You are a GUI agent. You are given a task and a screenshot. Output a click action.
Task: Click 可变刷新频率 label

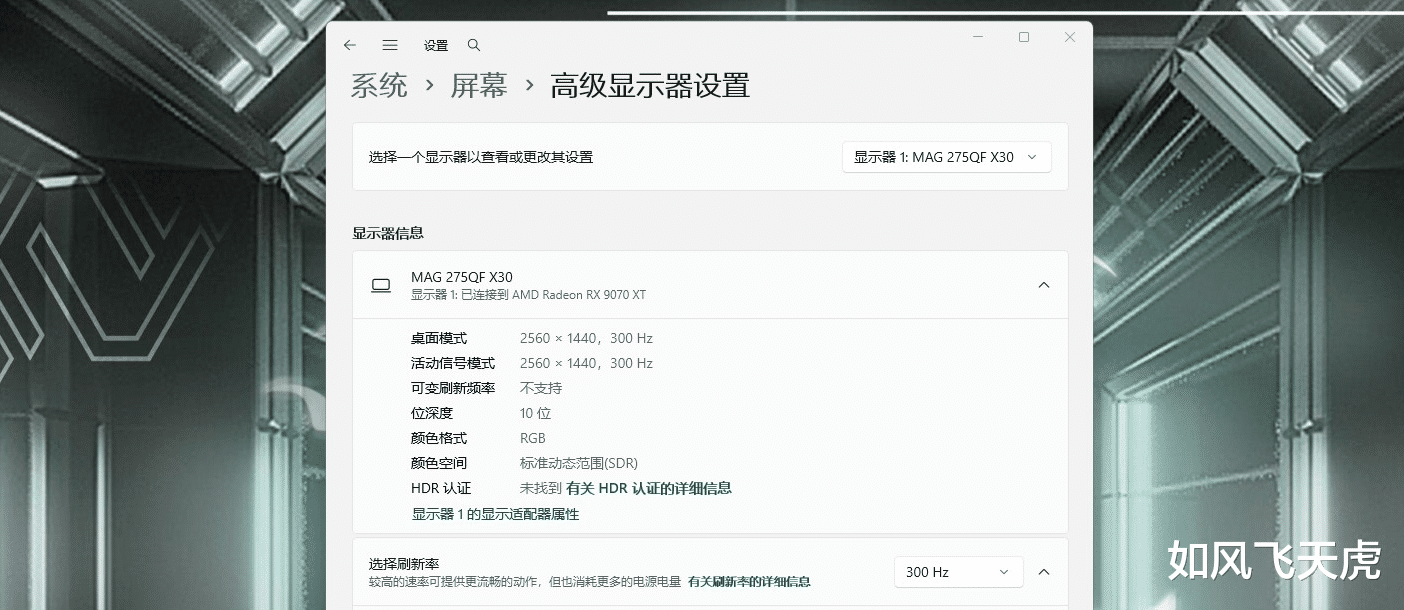(x=453, y=388)
